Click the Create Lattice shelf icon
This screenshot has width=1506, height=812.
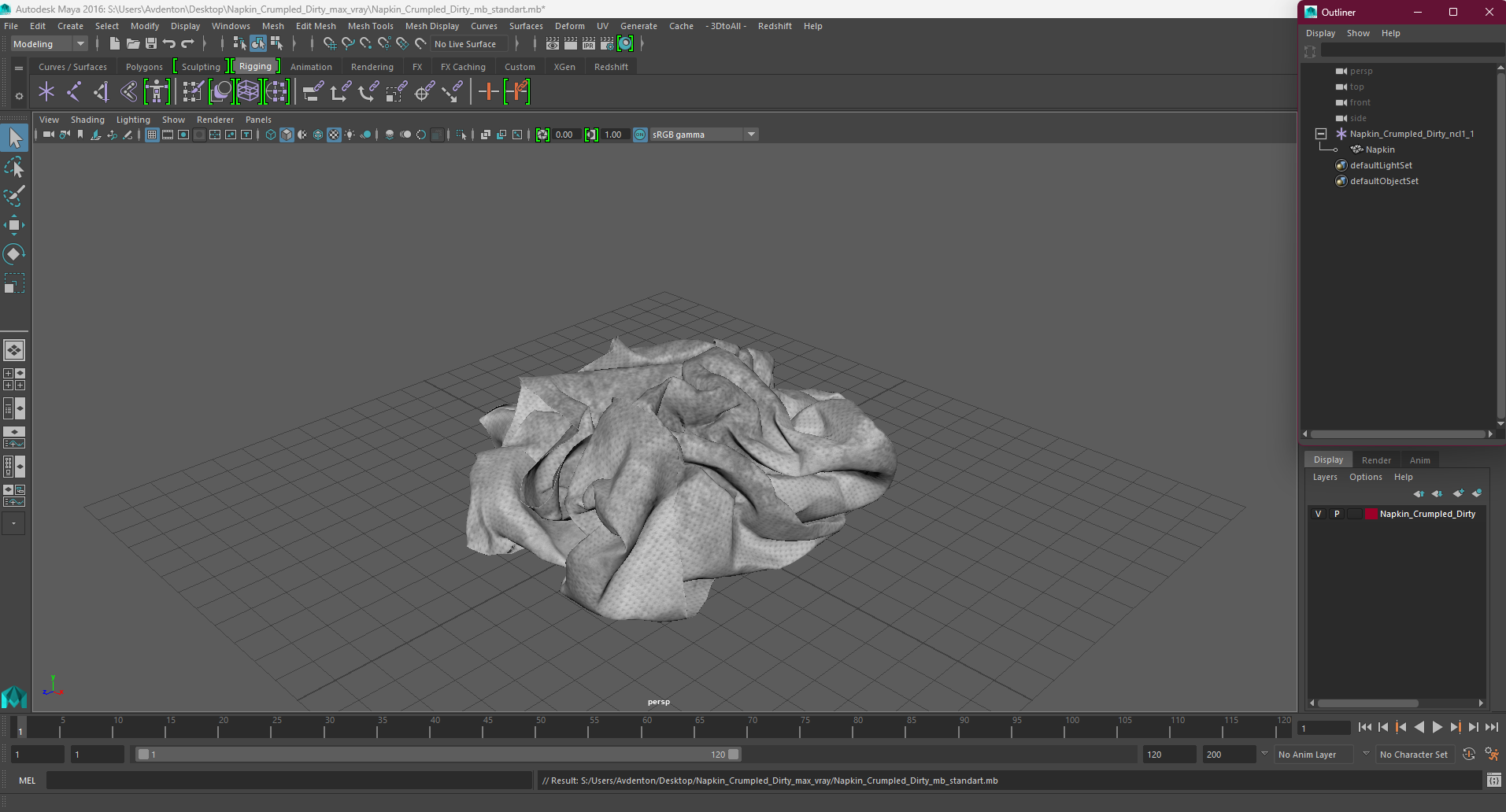[x=248, y=92]
